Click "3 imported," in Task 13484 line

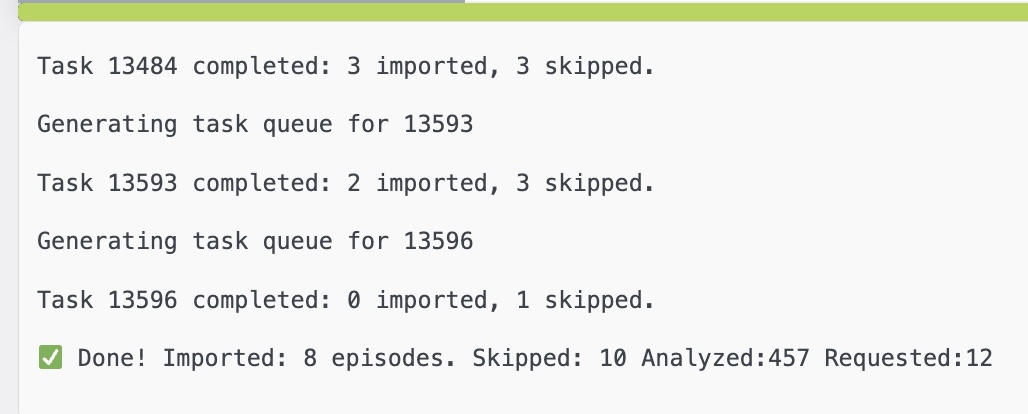click(x=424, y=66)
